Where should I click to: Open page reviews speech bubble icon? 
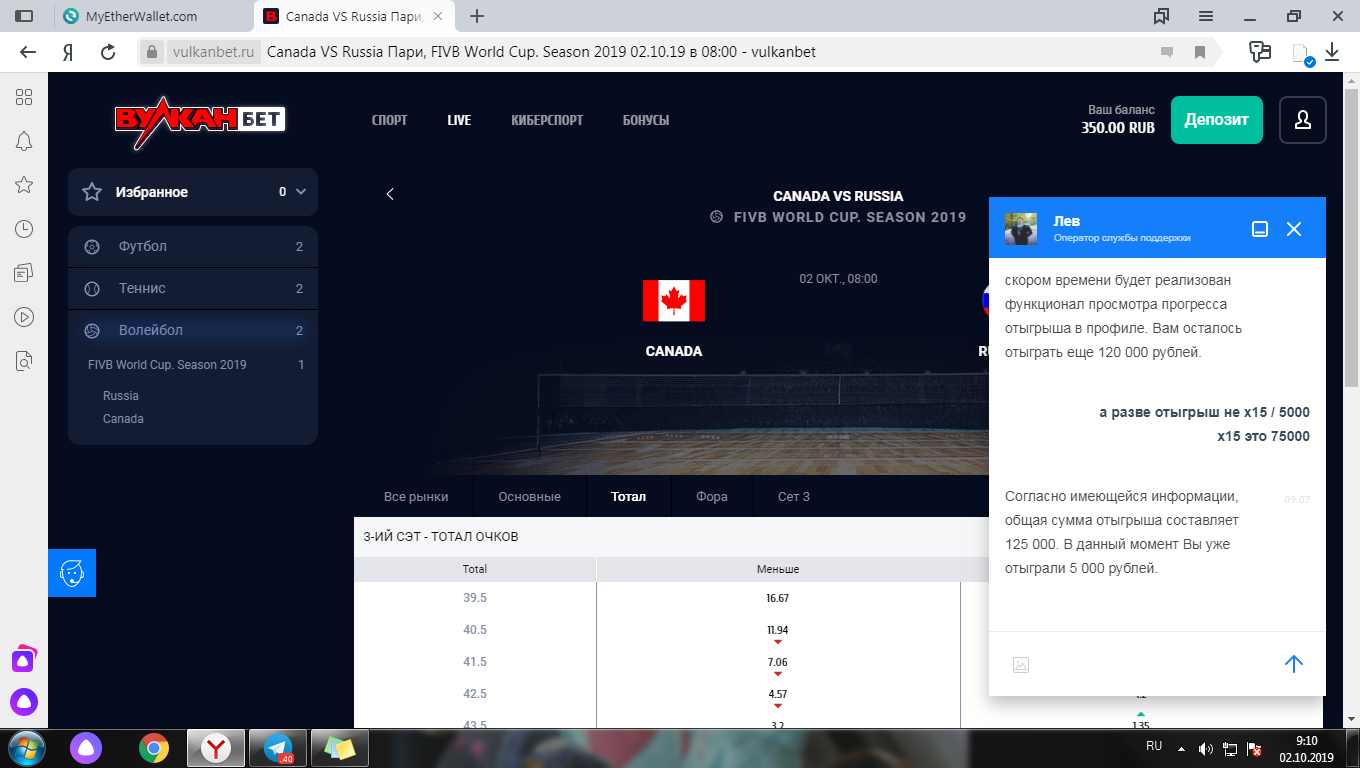pyautogui.click(x=1167, y=52)
